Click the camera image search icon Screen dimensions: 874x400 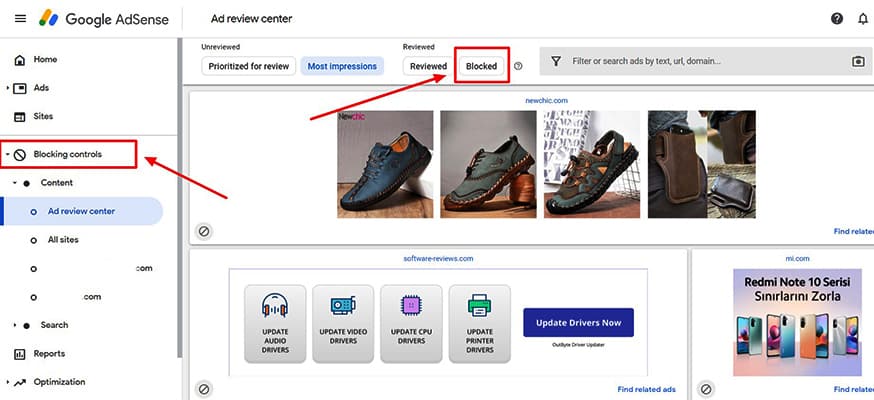(x=858, y=61)
